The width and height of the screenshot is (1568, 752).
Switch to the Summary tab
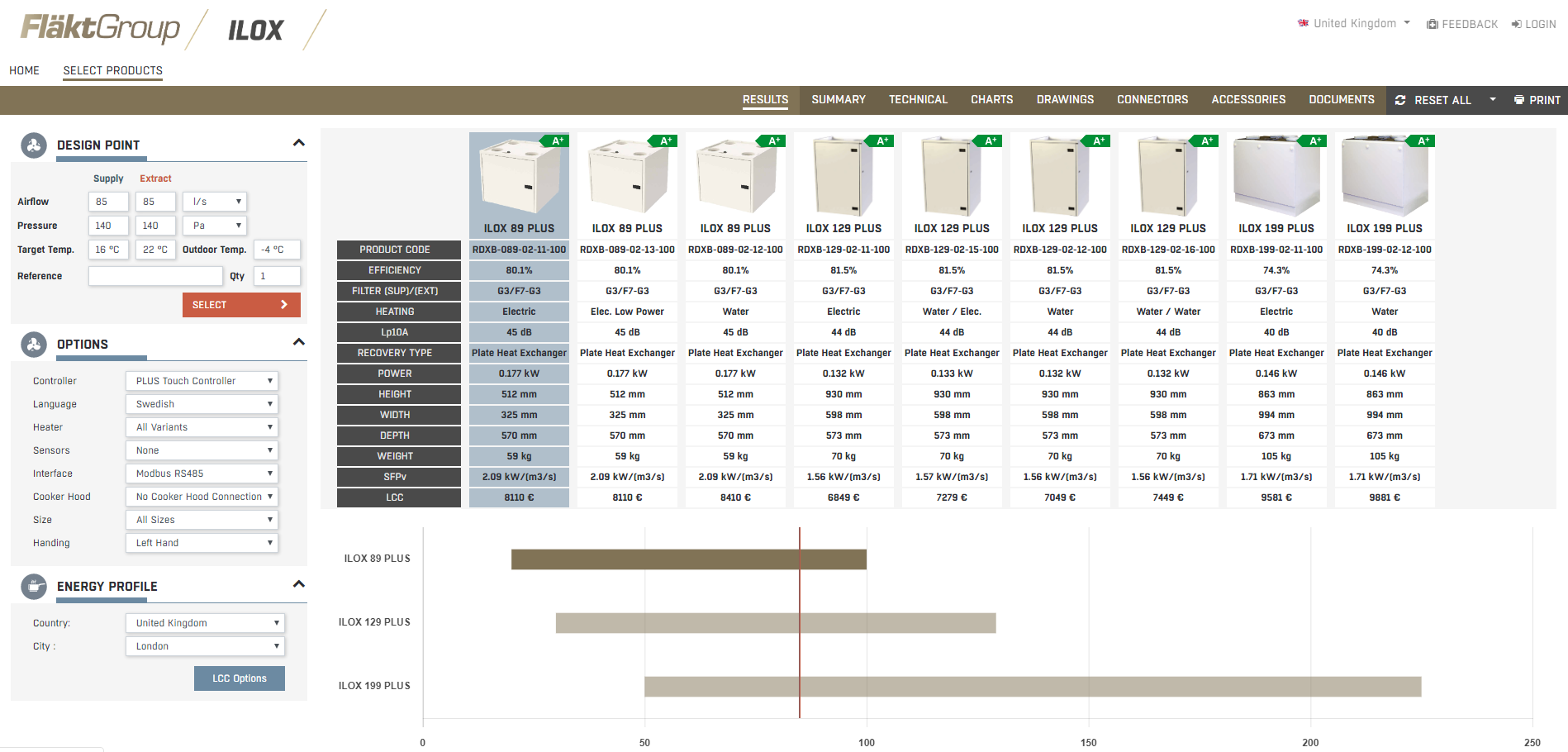click(839, 100)
